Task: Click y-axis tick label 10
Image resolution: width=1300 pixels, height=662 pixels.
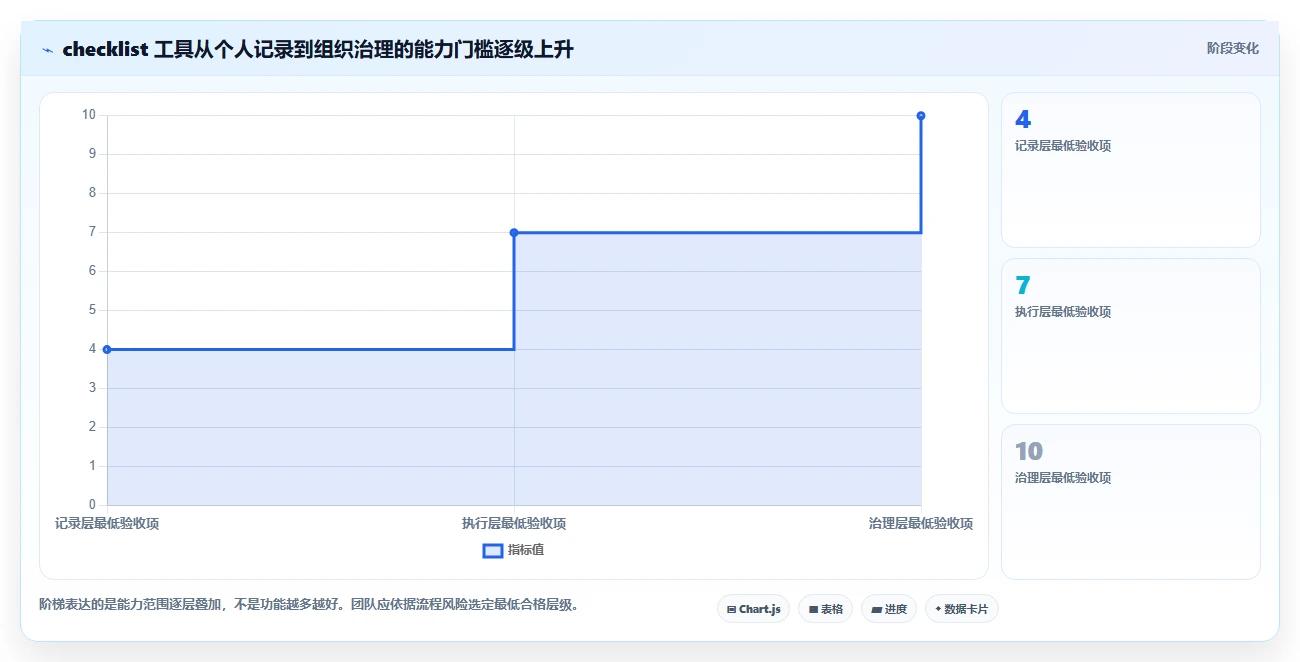Action: (89, 115)
